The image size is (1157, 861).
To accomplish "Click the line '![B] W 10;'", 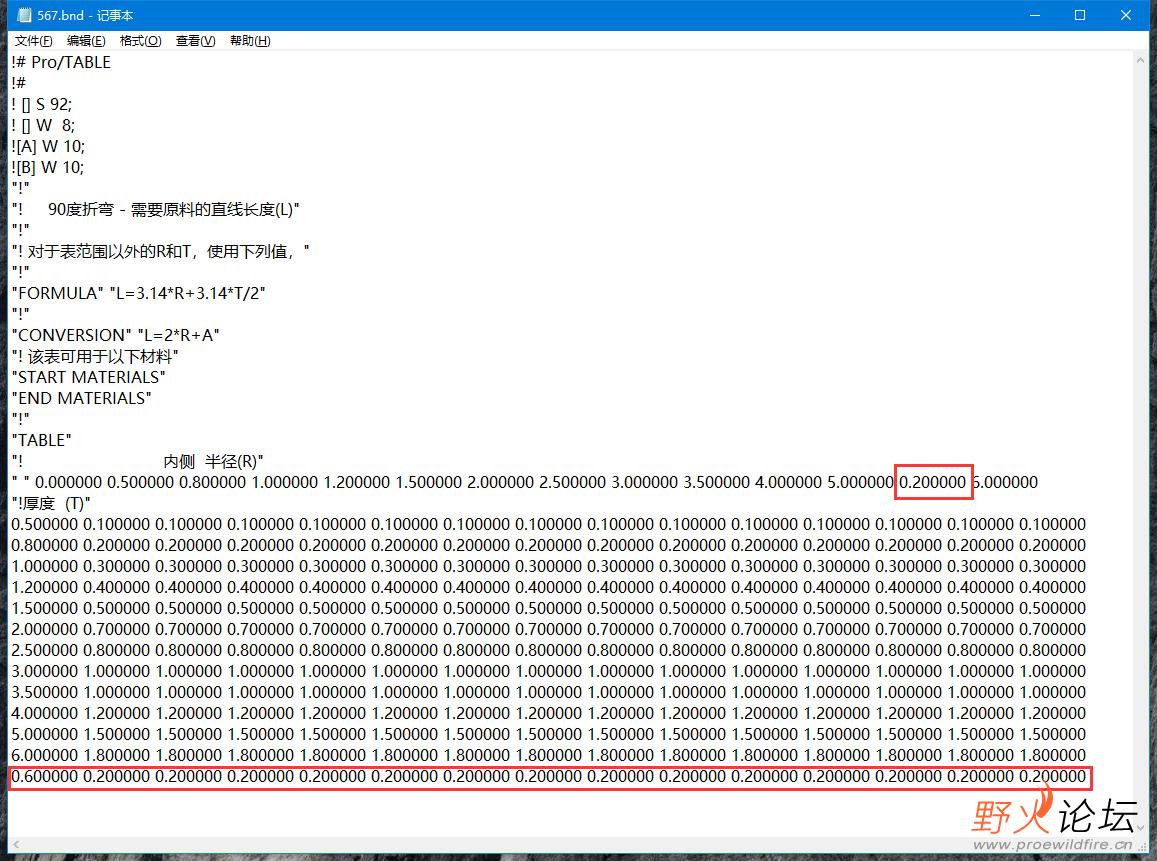I will point(48,167).
